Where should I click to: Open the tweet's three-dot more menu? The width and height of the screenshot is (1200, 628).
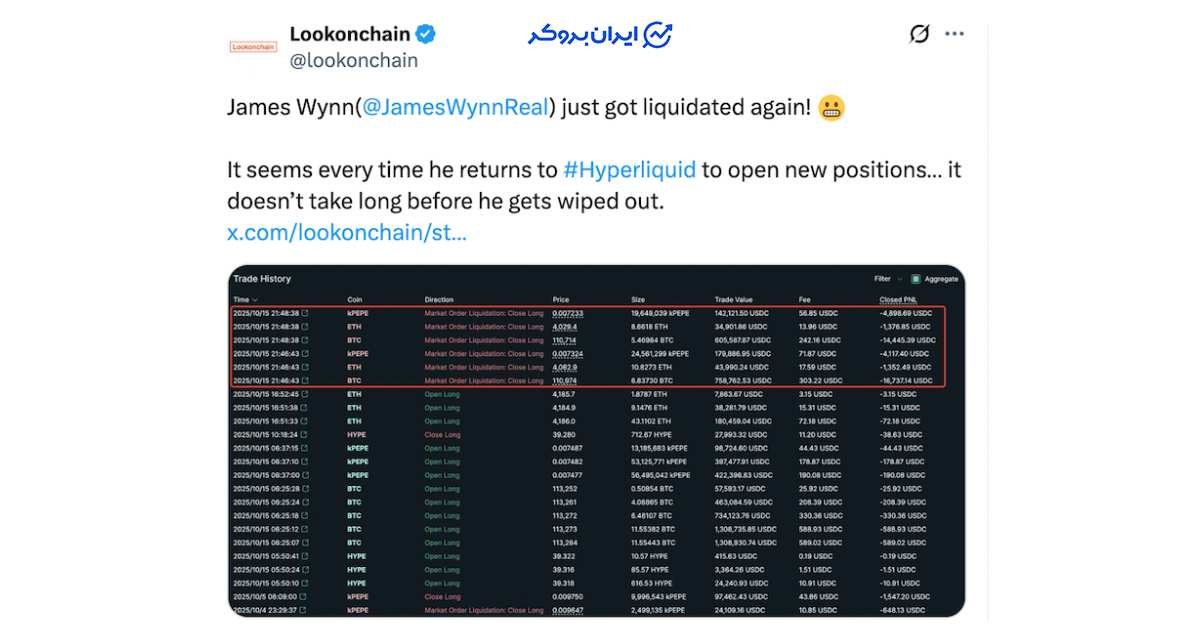[x=955, y=34]
